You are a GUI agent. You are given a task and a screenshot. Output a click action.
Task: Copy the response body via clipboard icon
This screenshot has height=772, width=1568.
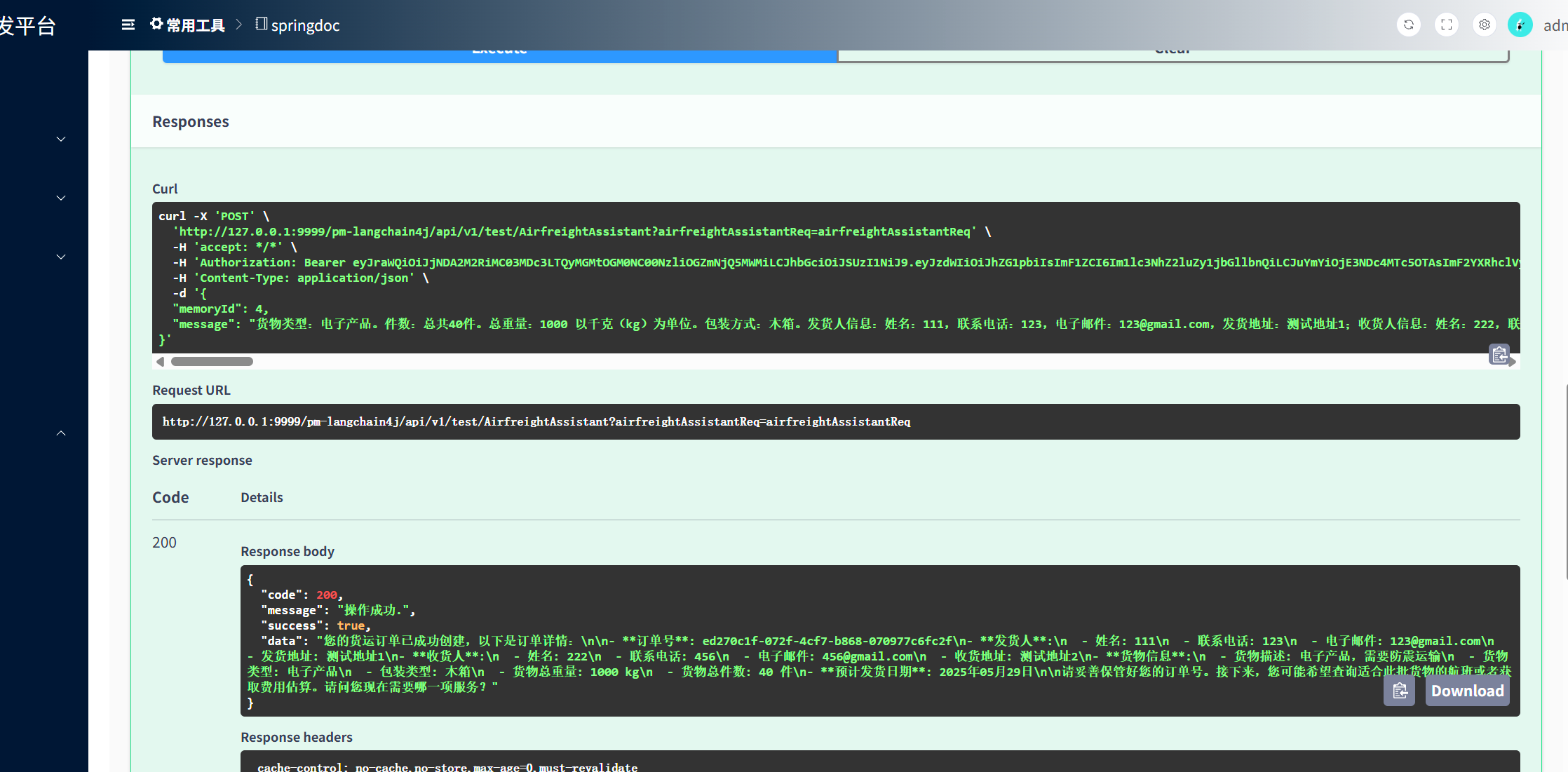1399,691
